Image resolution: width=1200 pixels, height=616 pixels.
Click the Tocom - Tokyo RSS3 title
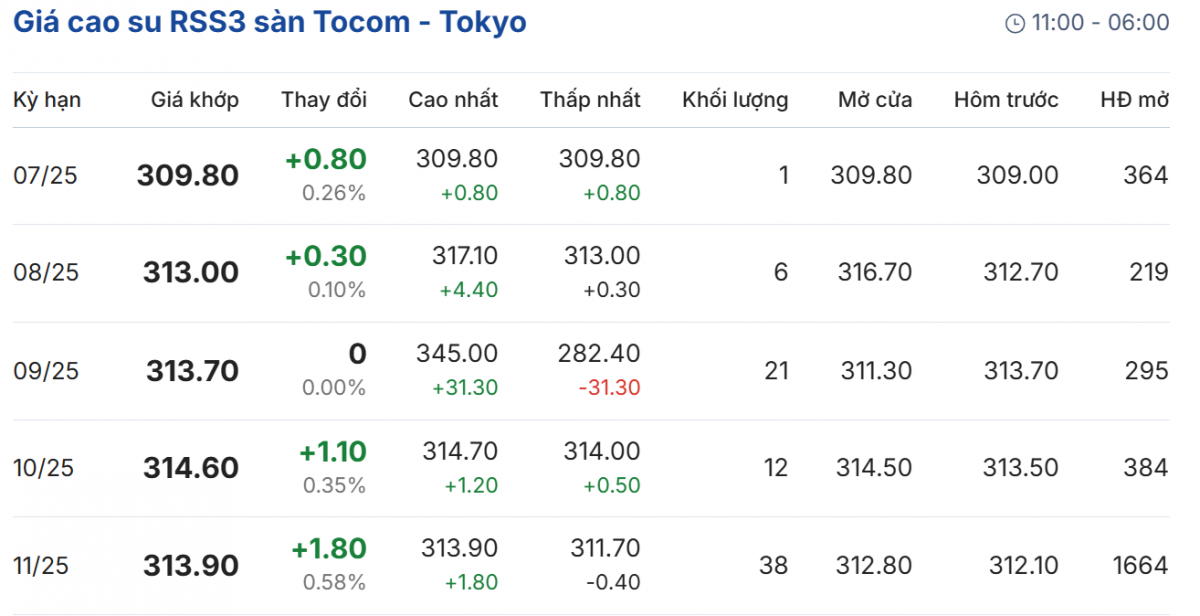[269, 22]
